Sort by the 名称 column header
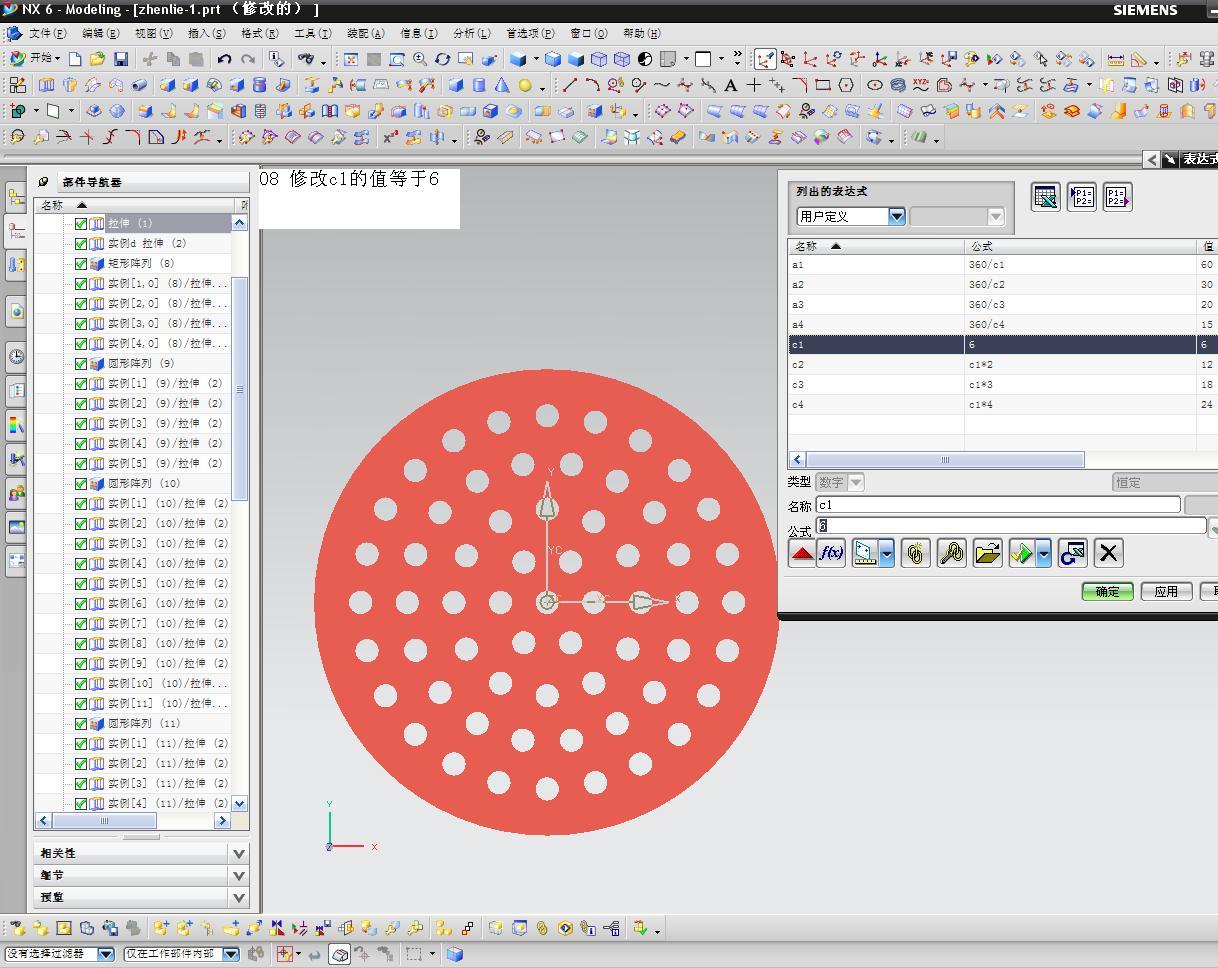This screenshot has height=968, width=1218. pos(876,246)
